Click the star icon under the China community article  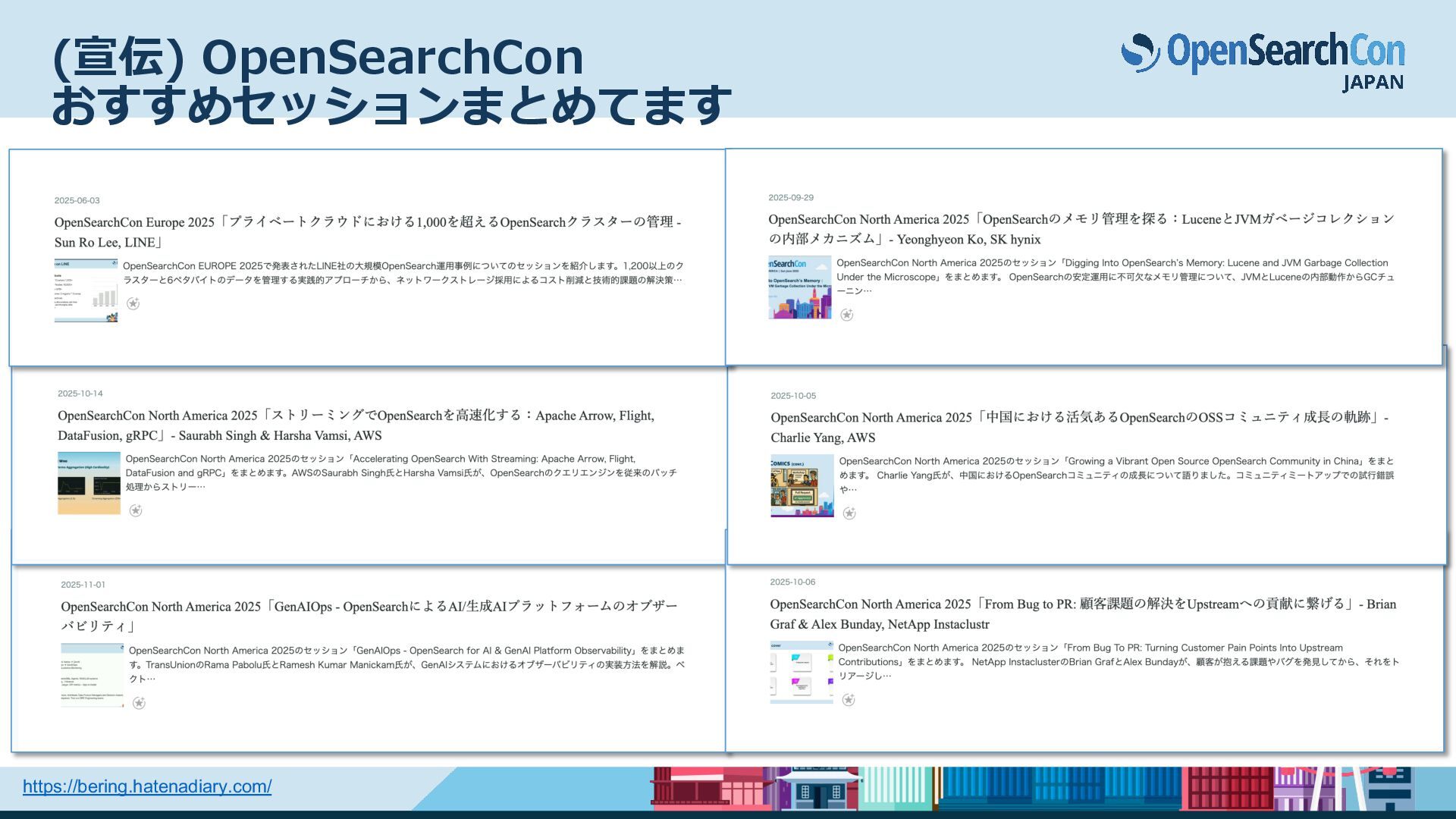(x=849, y=513)
